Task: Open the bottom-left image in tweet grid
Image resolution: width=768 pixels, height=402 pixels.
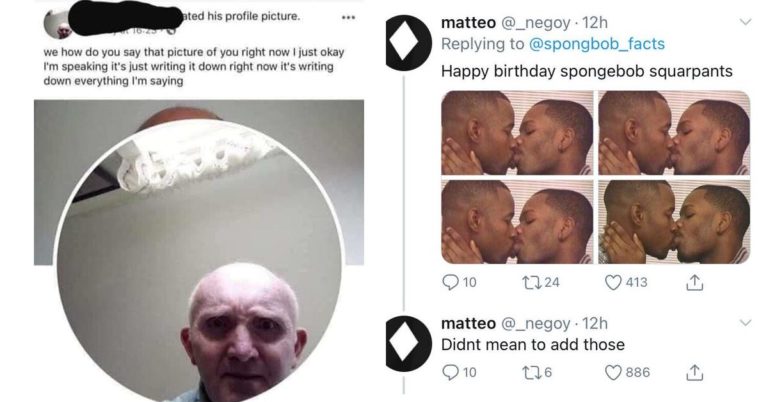Action: pos(517,221)
